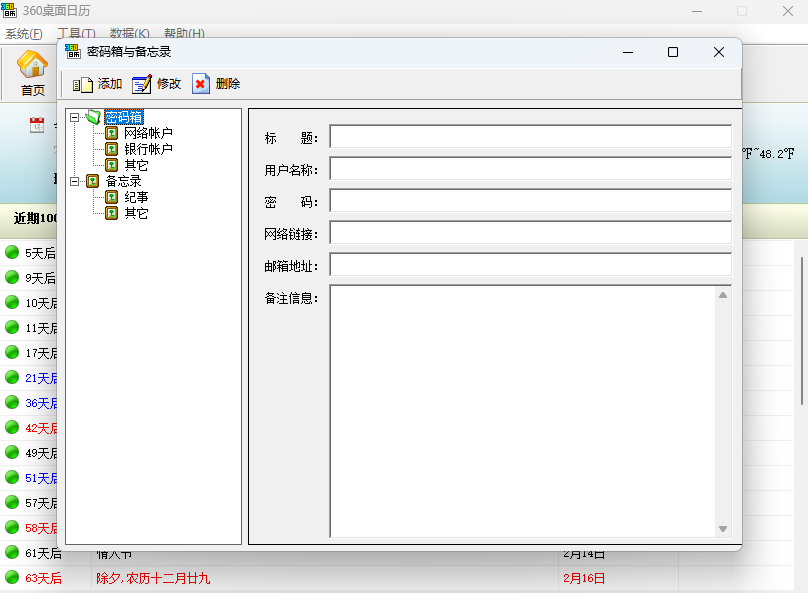Focus the 网络链接 input box
808x593 pixels.
pos(530,233)
